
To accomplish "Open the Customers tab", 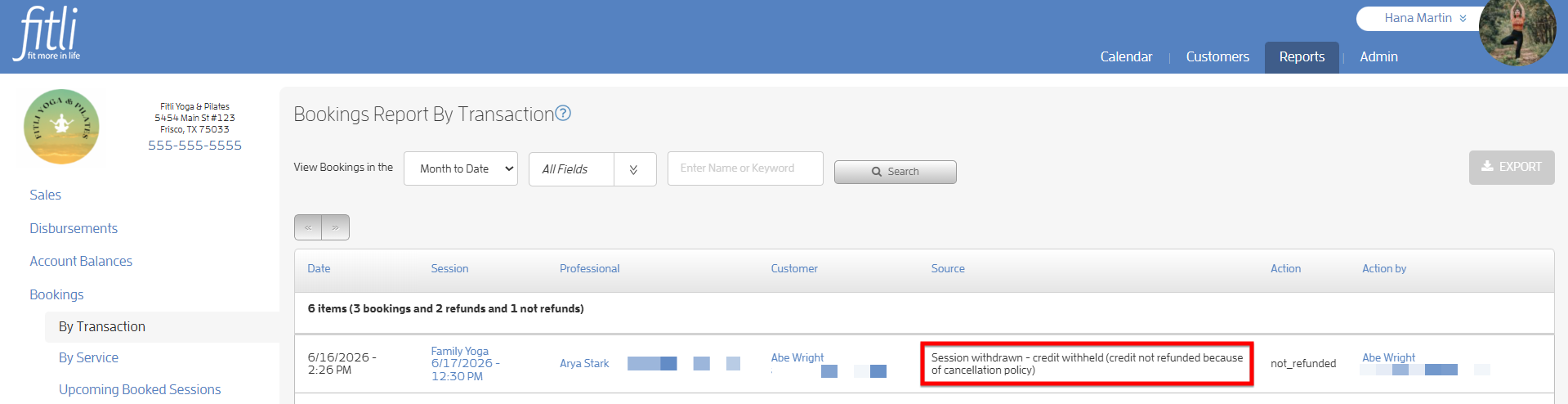I will [x=1217, y=56].
